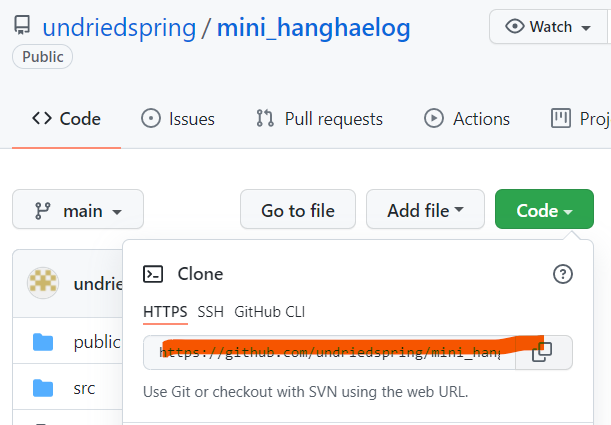Click the Clone terminal icon
Screen dimensions: 611x425
[x=153, y=274]
